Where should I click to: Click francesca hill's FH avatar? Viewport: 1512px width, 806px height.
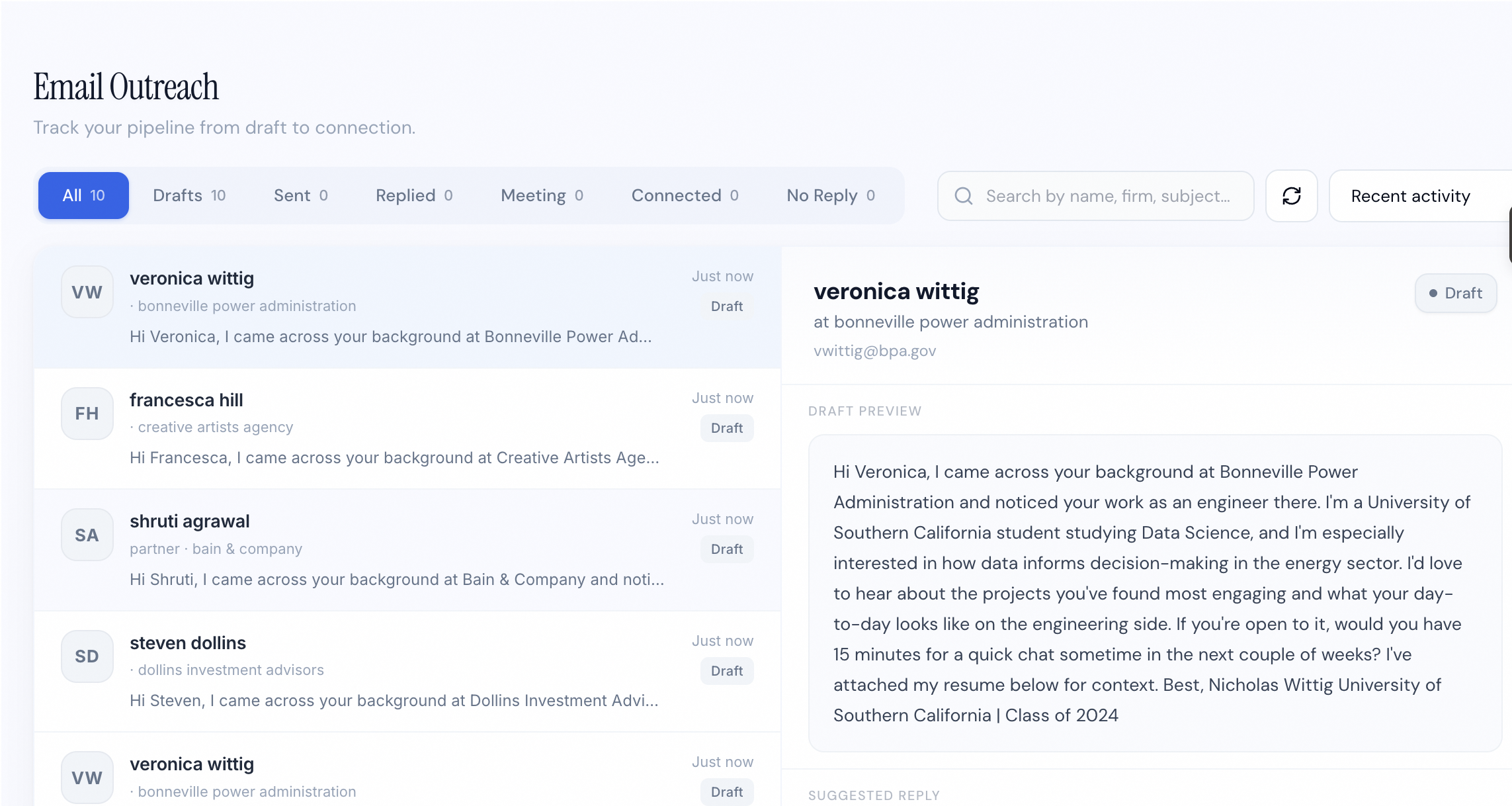[x=87, y=413]
